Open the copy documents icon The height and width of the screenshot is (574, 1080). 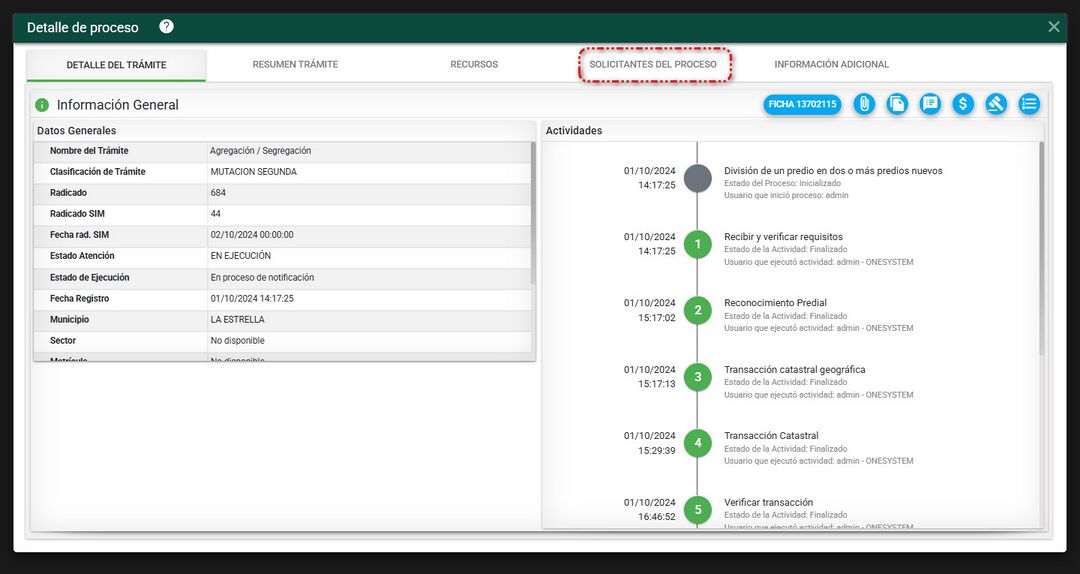[898, 104]
